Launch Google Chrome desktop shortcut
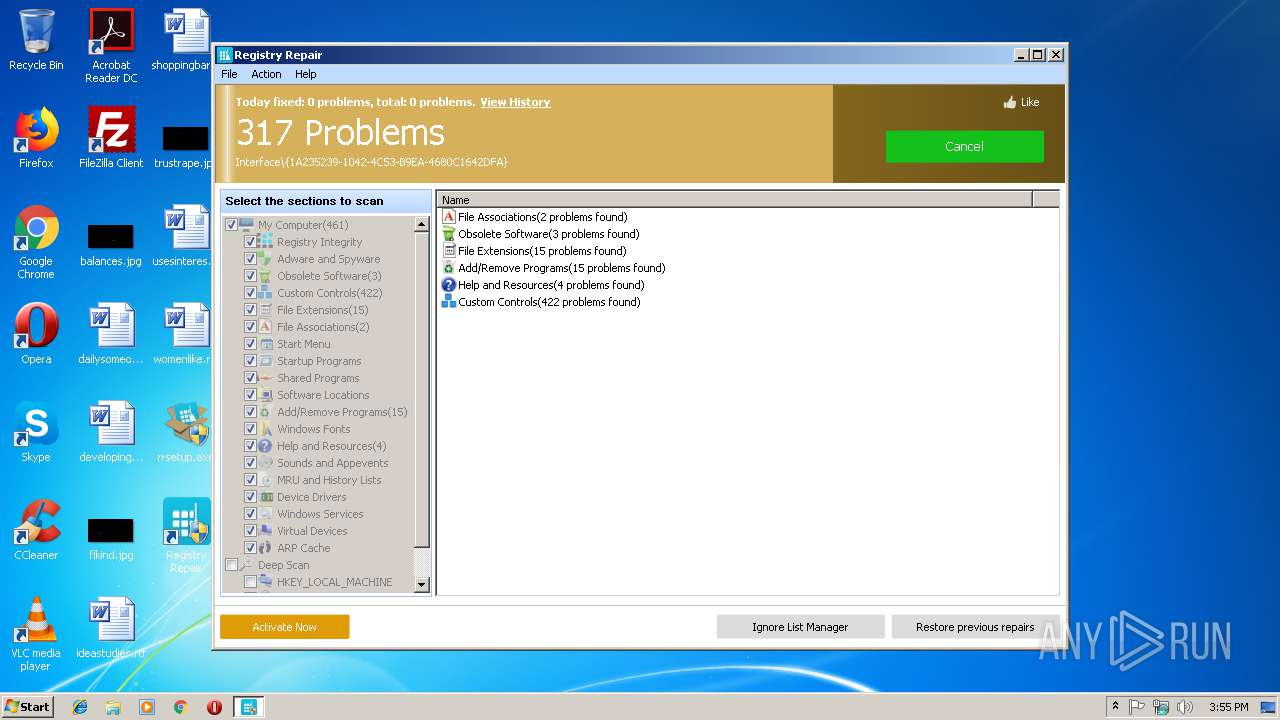This screenshot has height=720, width=1280. [36, 242]
